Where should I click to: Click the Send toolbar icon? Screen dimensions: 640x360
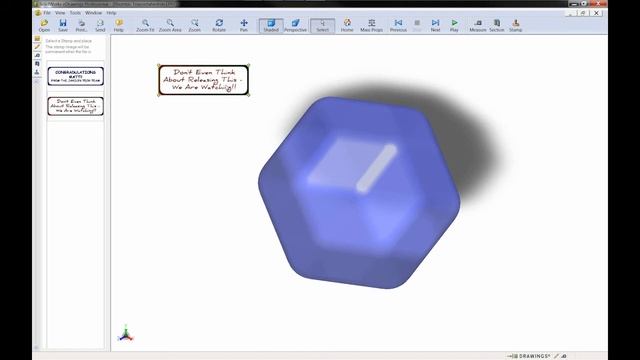(100, 25)
